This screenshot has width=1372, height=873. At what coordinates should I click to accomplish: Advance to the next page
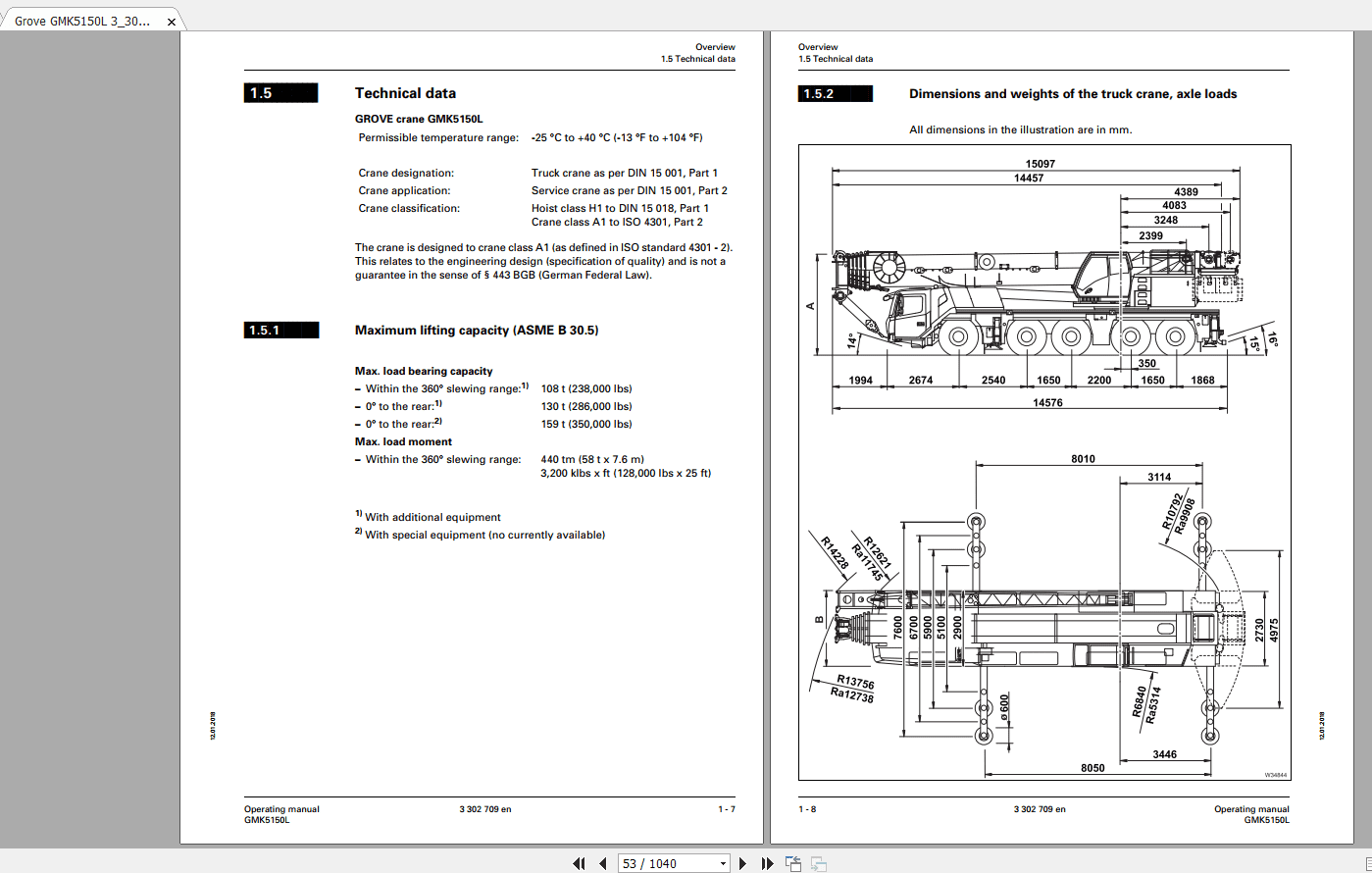[x=742, y=863]
